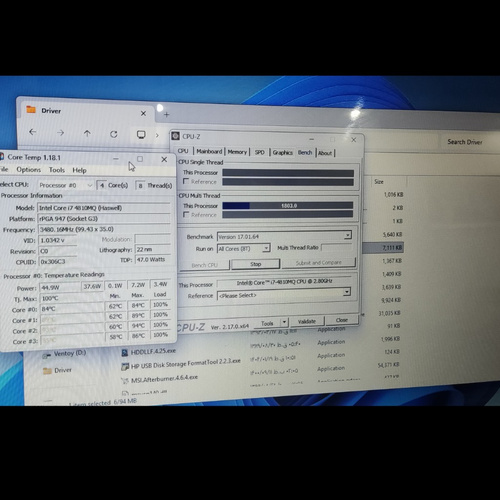Expand the address bar breadcrumb chevron
Image resolution: width=500 pixels, height=500 pixels.
(157, 135)
